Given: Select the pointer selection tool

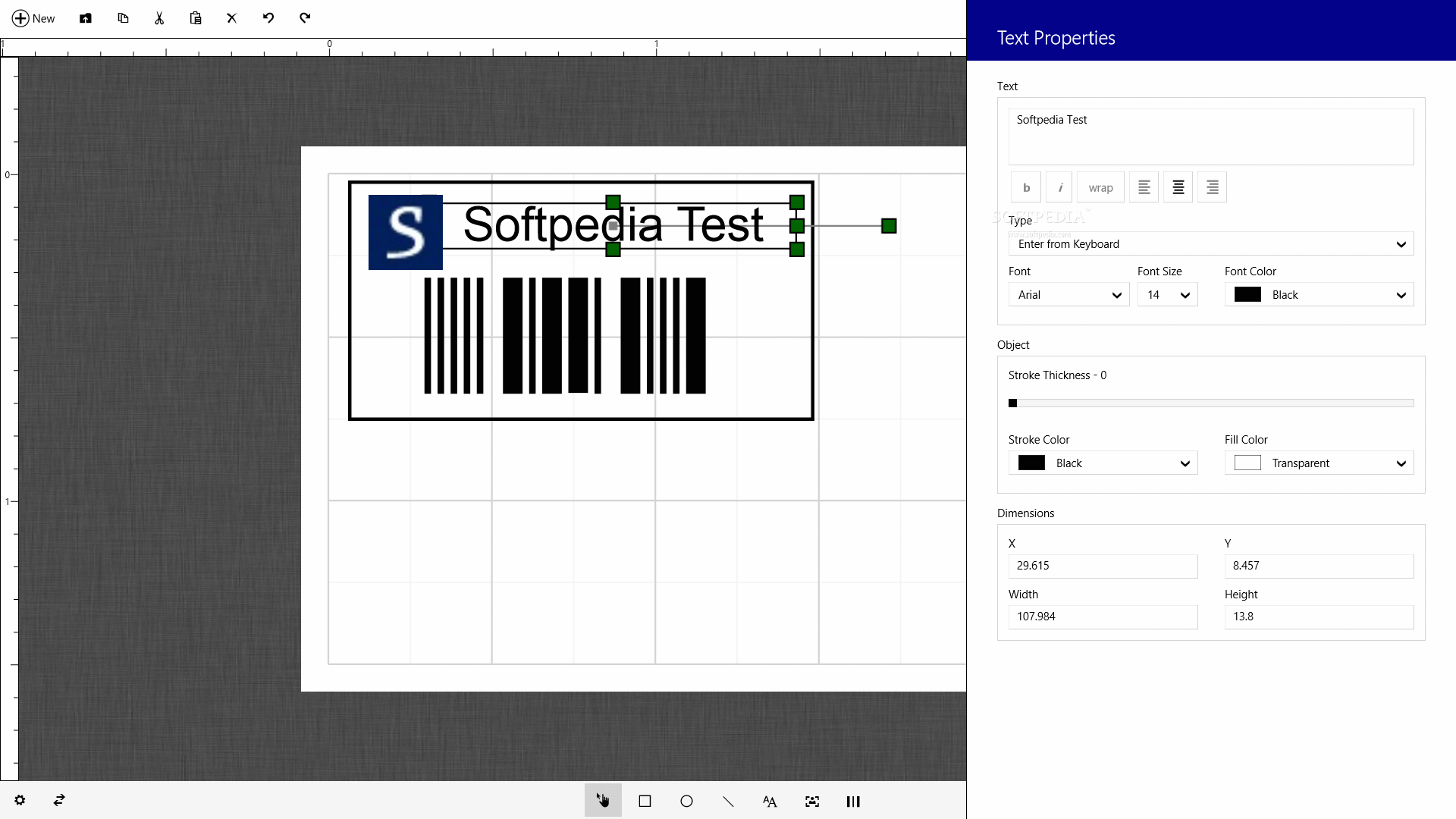Looking at the screenshot, I should click(603, 800).
